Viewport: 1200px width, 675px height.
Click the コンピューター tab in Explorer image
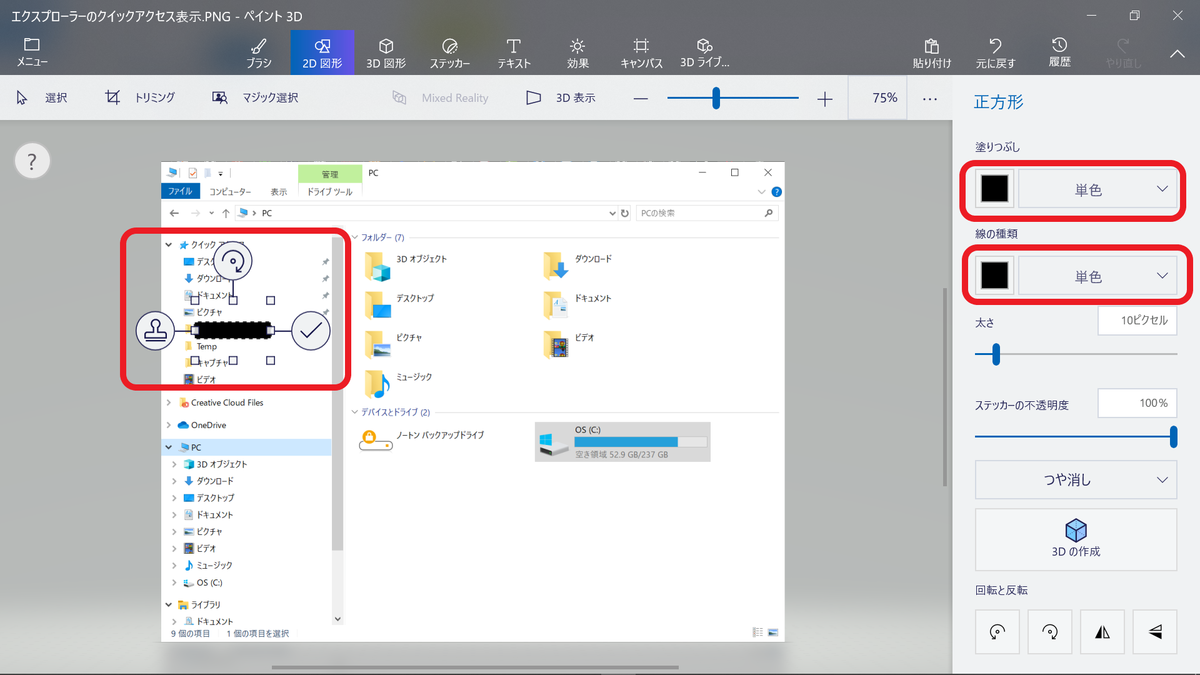[x=229, y=191]
